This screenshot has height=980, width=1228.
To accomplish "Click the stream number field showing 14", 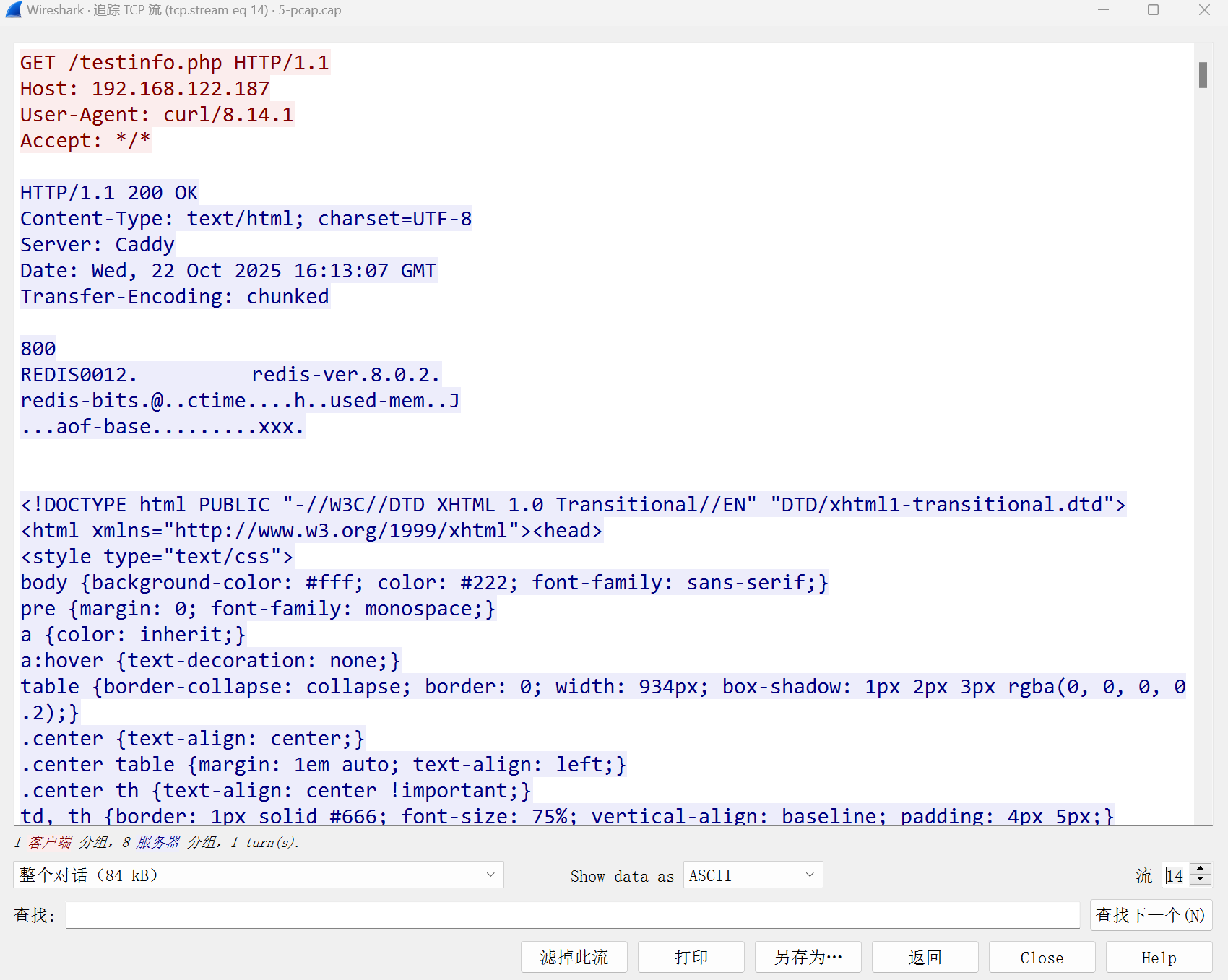I will coord(1176,875).
